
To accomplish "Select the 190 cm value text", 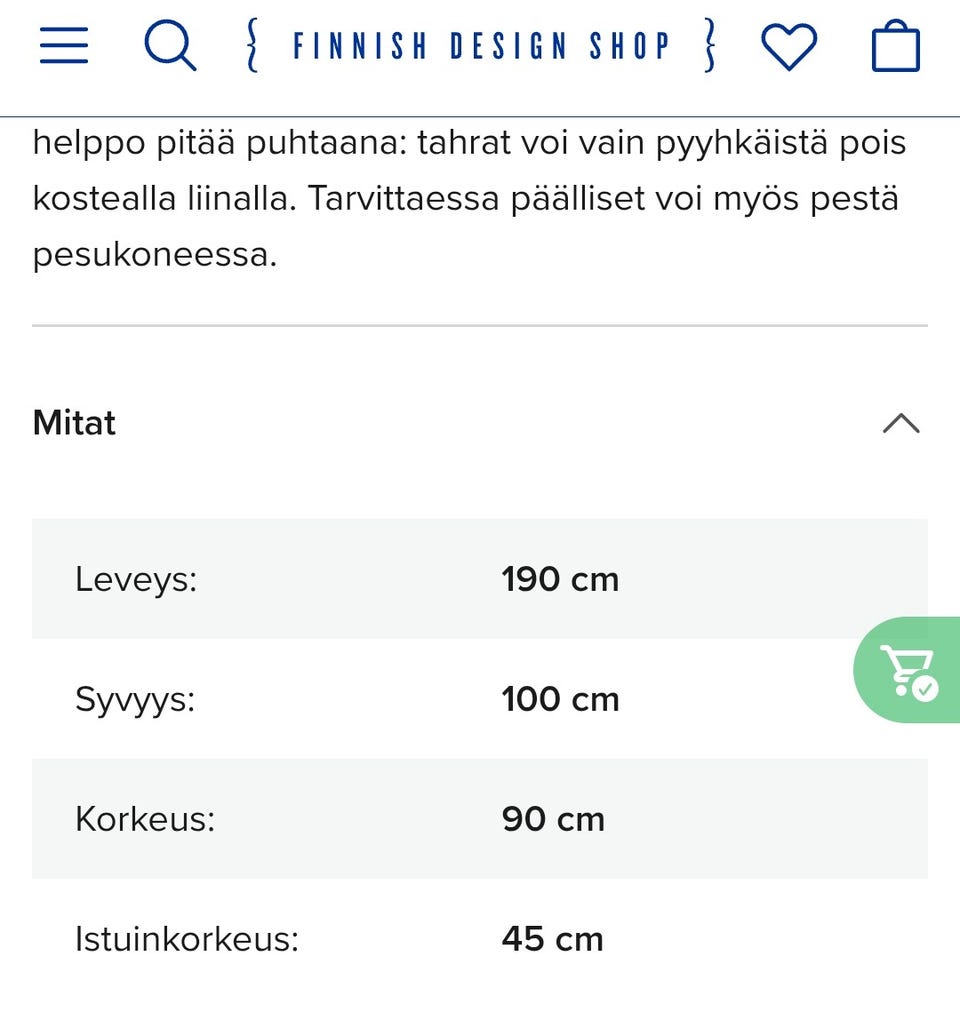I will (560, 579).
